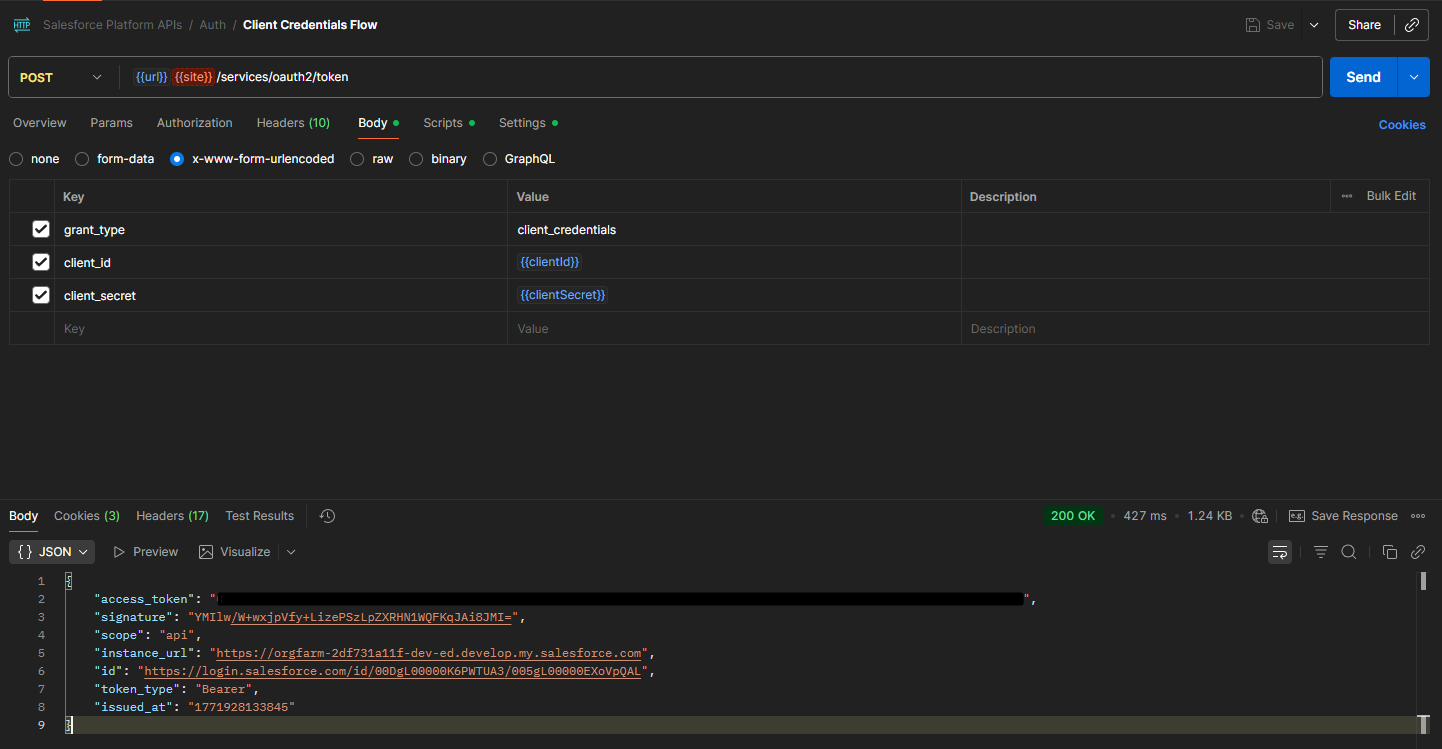
Task: Click the Save disk icon
Action: coord(1252,25)
